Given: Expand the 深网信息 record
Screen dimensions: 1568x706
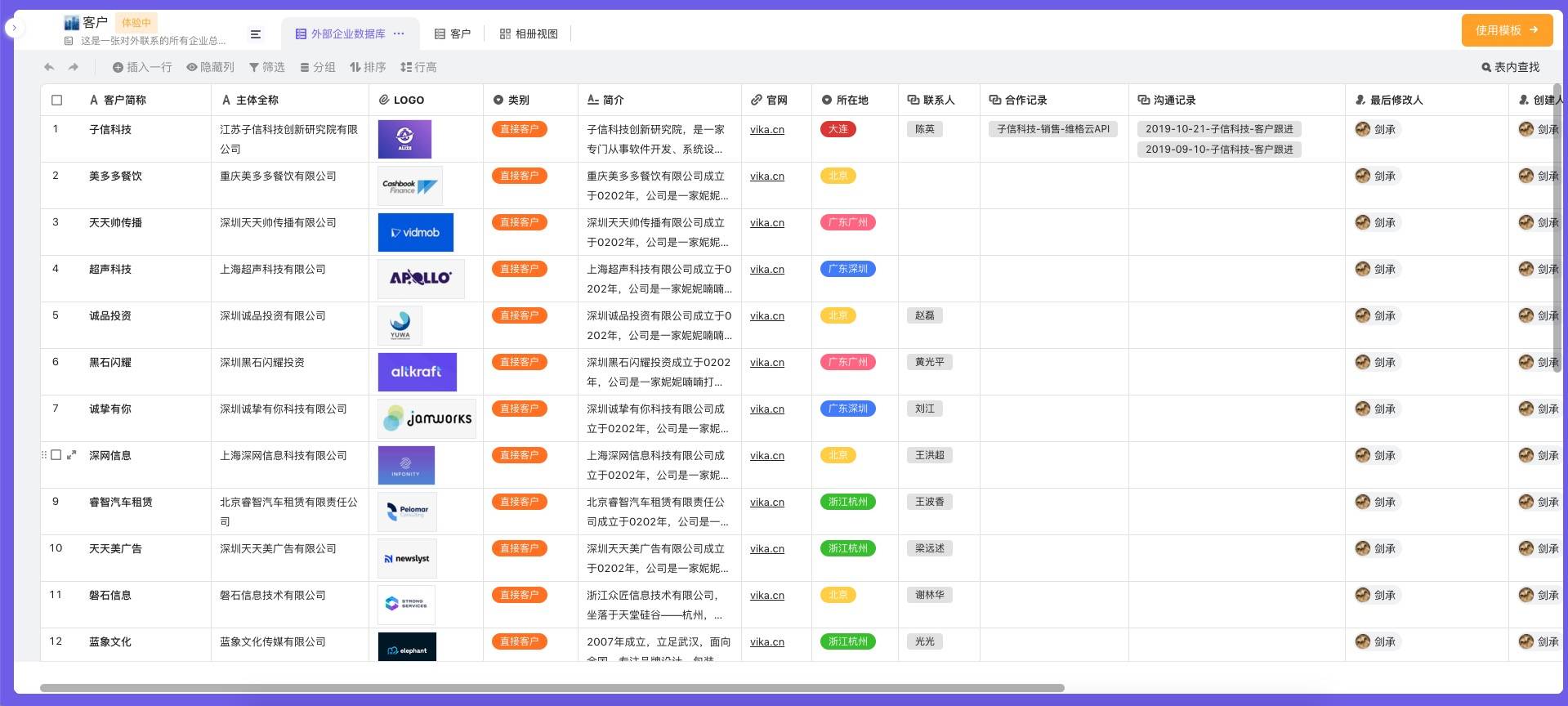Looking at the screenshot, I should pos(72,455).
